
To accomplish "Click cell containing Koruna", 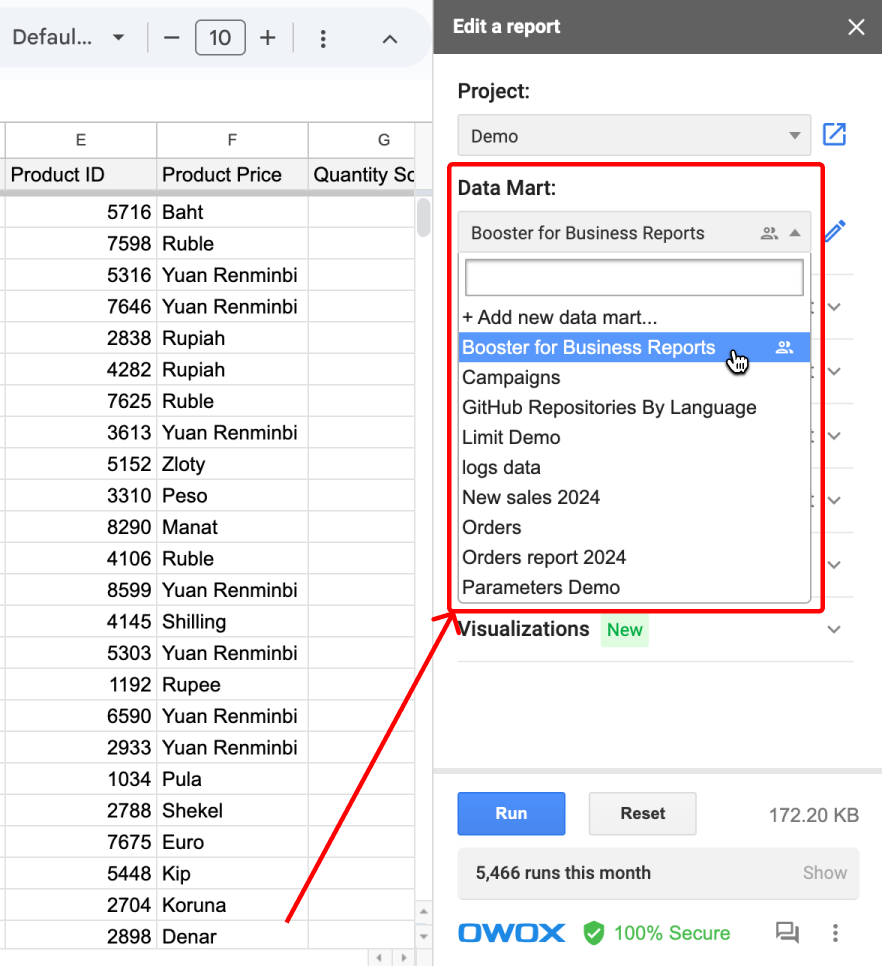I will tap(232, 905).
